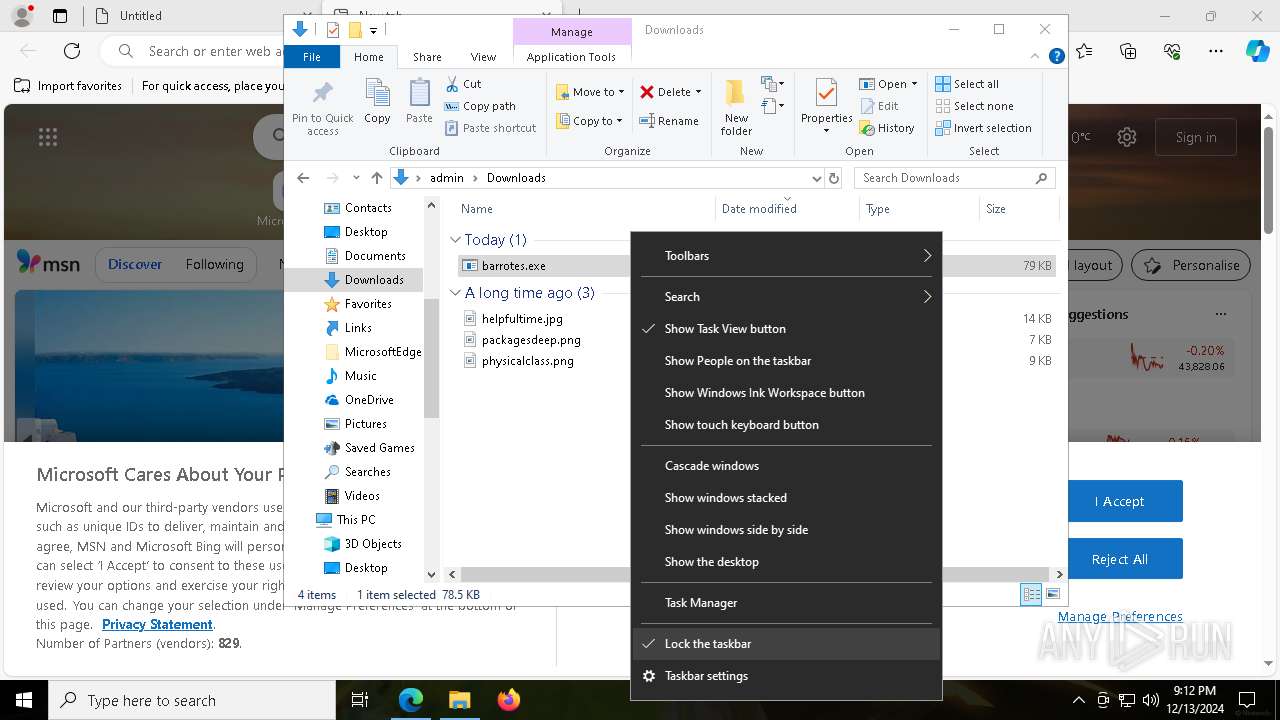Expand the Search submenu
1280x720 pixels.
click(787, 297)
